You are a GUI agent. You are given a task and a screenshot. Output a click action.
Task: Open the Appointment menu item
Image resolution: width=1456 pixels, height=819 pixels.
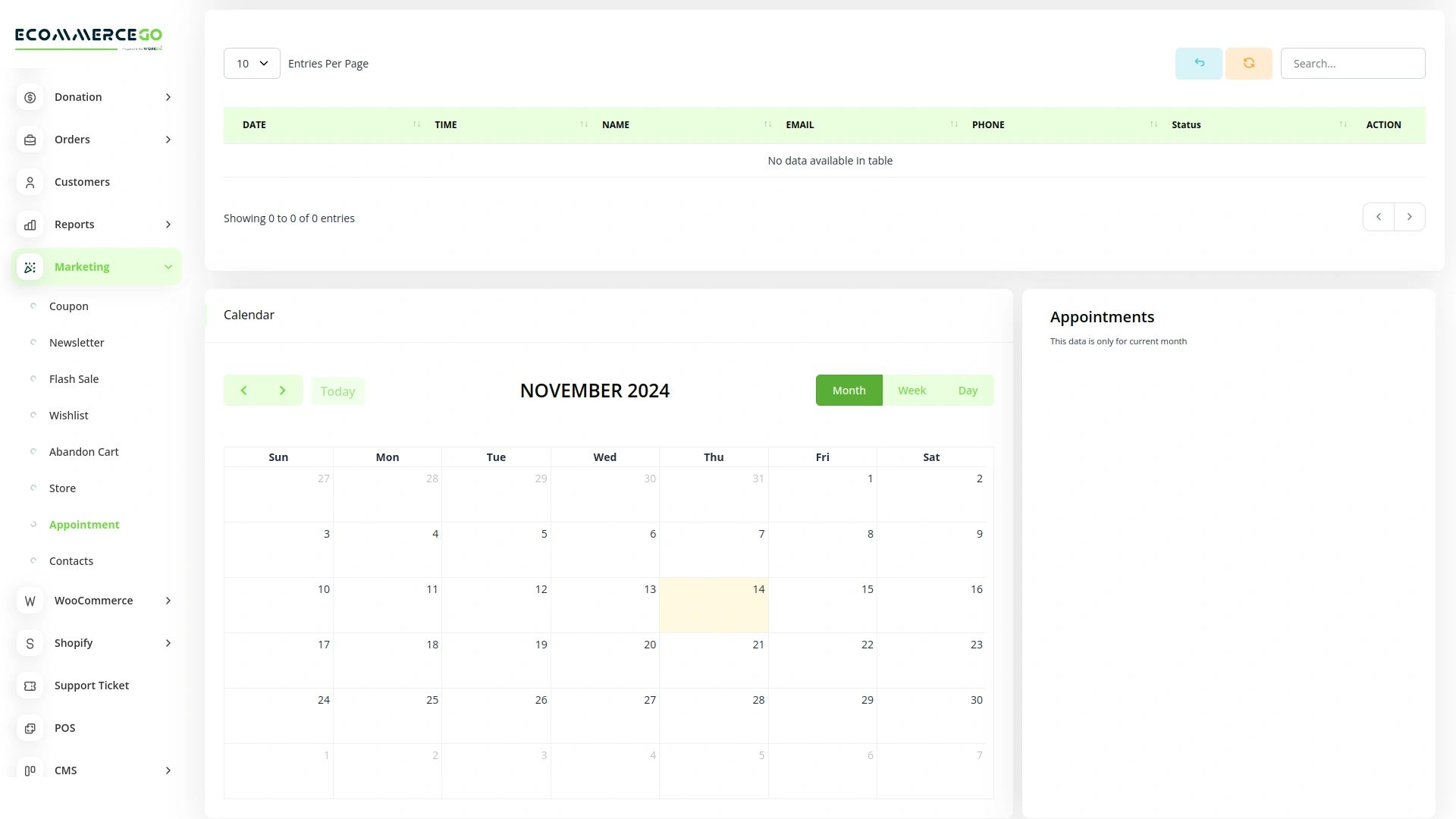click(x=83, y=524)
